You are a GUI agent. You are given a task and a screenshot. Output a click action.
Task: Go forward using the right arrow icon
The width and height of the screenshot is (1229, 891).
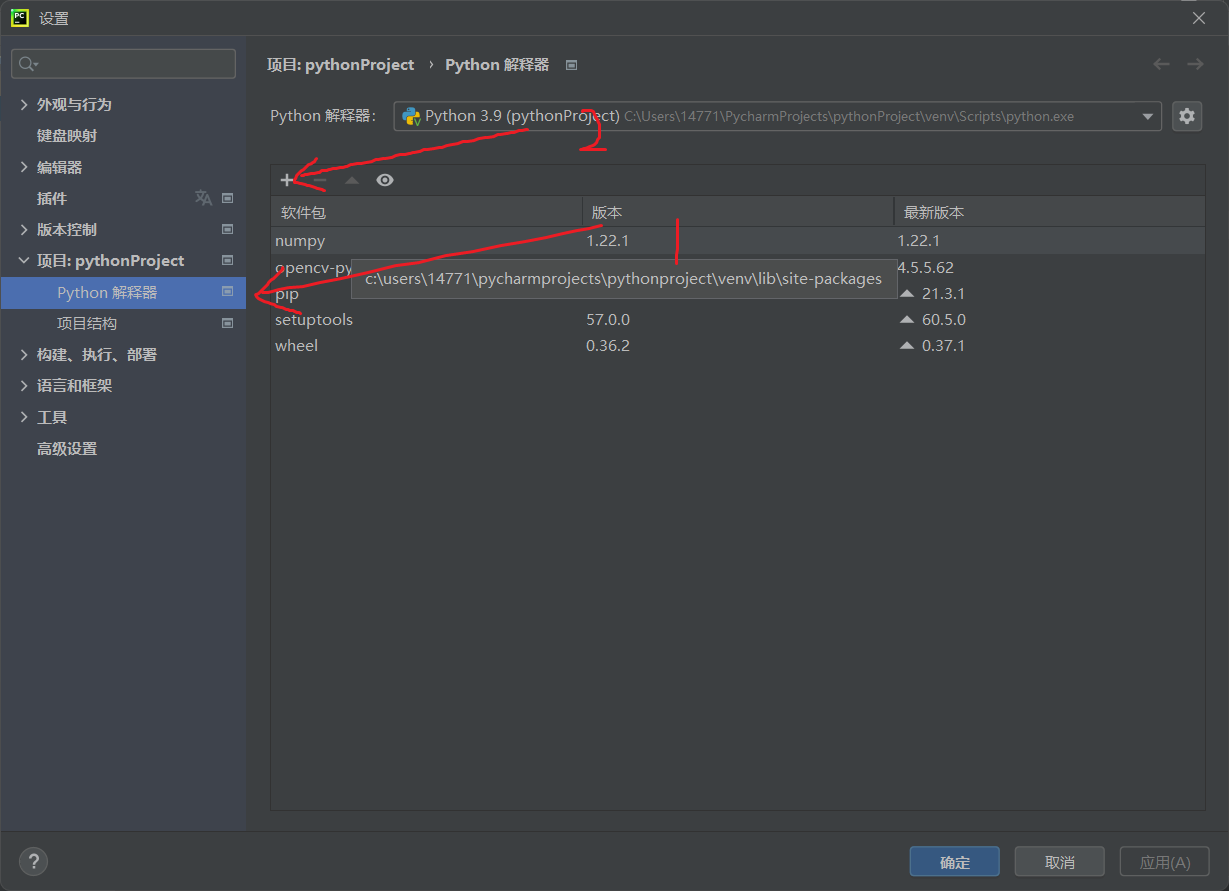(1195, 64)
